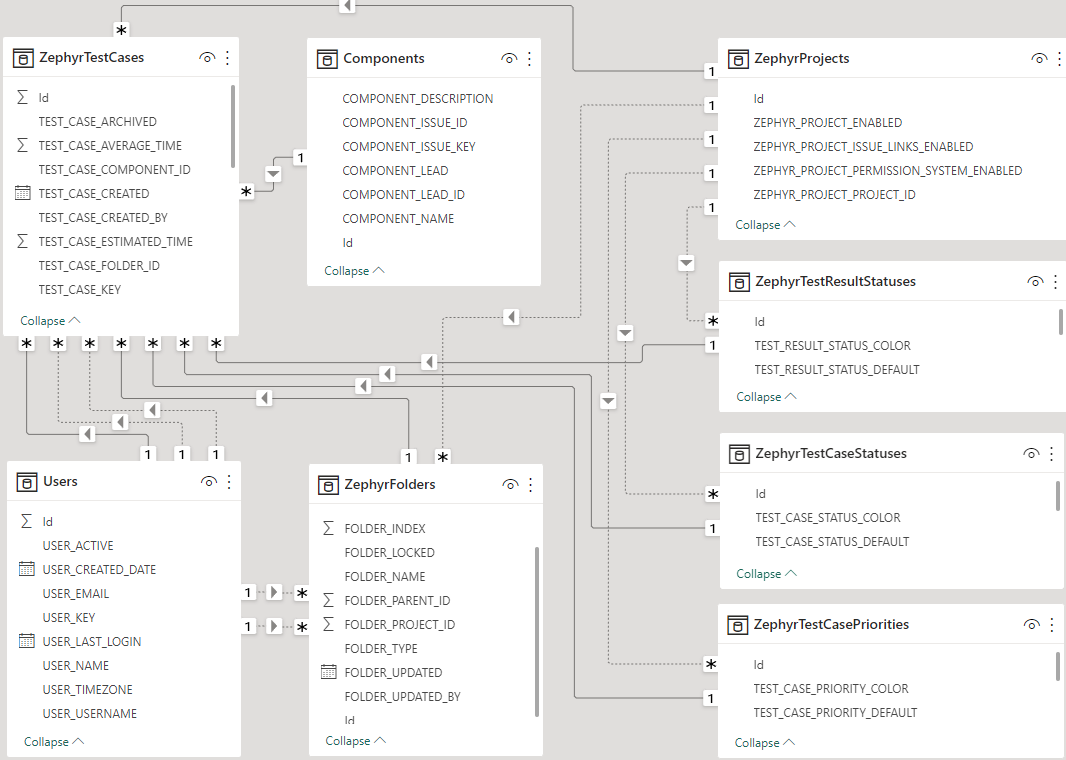Click the ZephyrTestCases table icon

tap(23, 58)
